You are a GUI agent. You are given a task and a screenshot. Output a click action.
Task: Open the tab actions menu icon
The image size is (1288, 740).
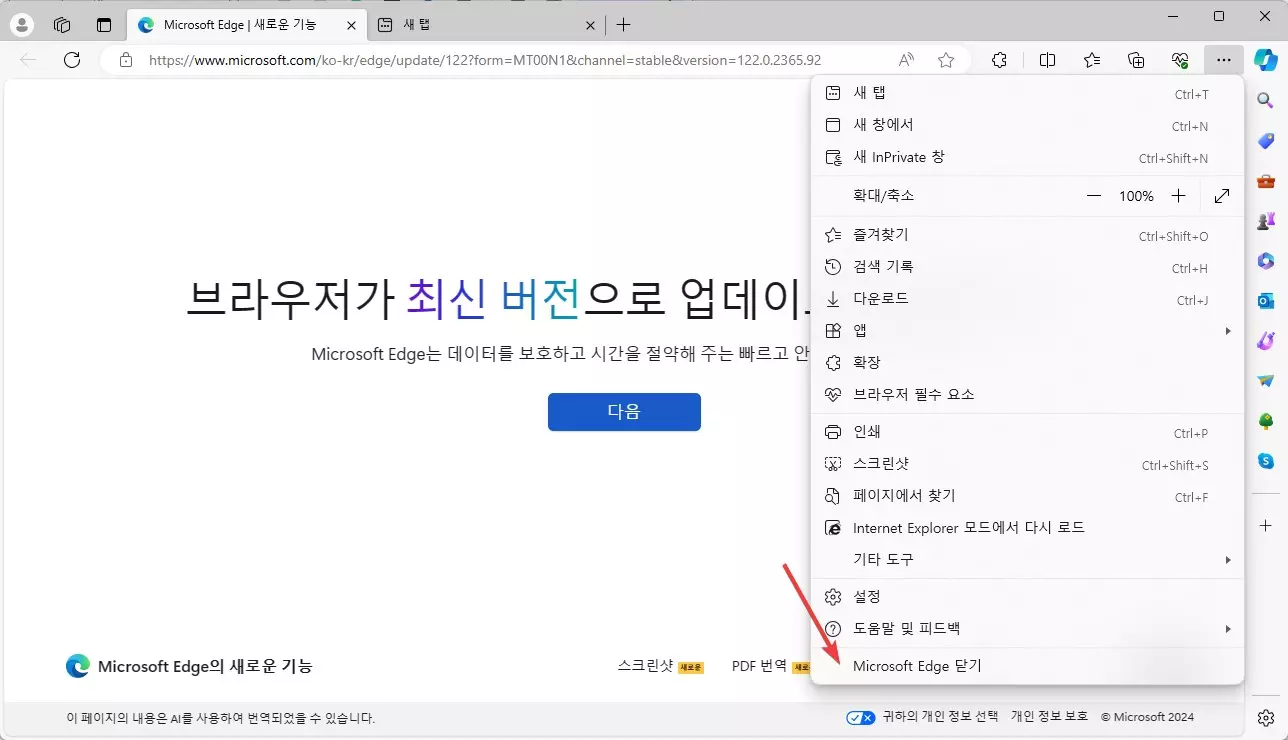click(x=104, y=25)
